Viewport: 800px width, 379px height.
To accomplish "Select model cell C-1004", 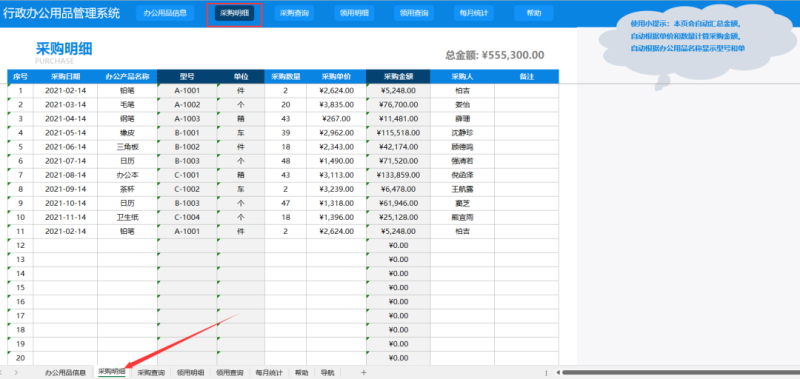I will click(187, 217).
